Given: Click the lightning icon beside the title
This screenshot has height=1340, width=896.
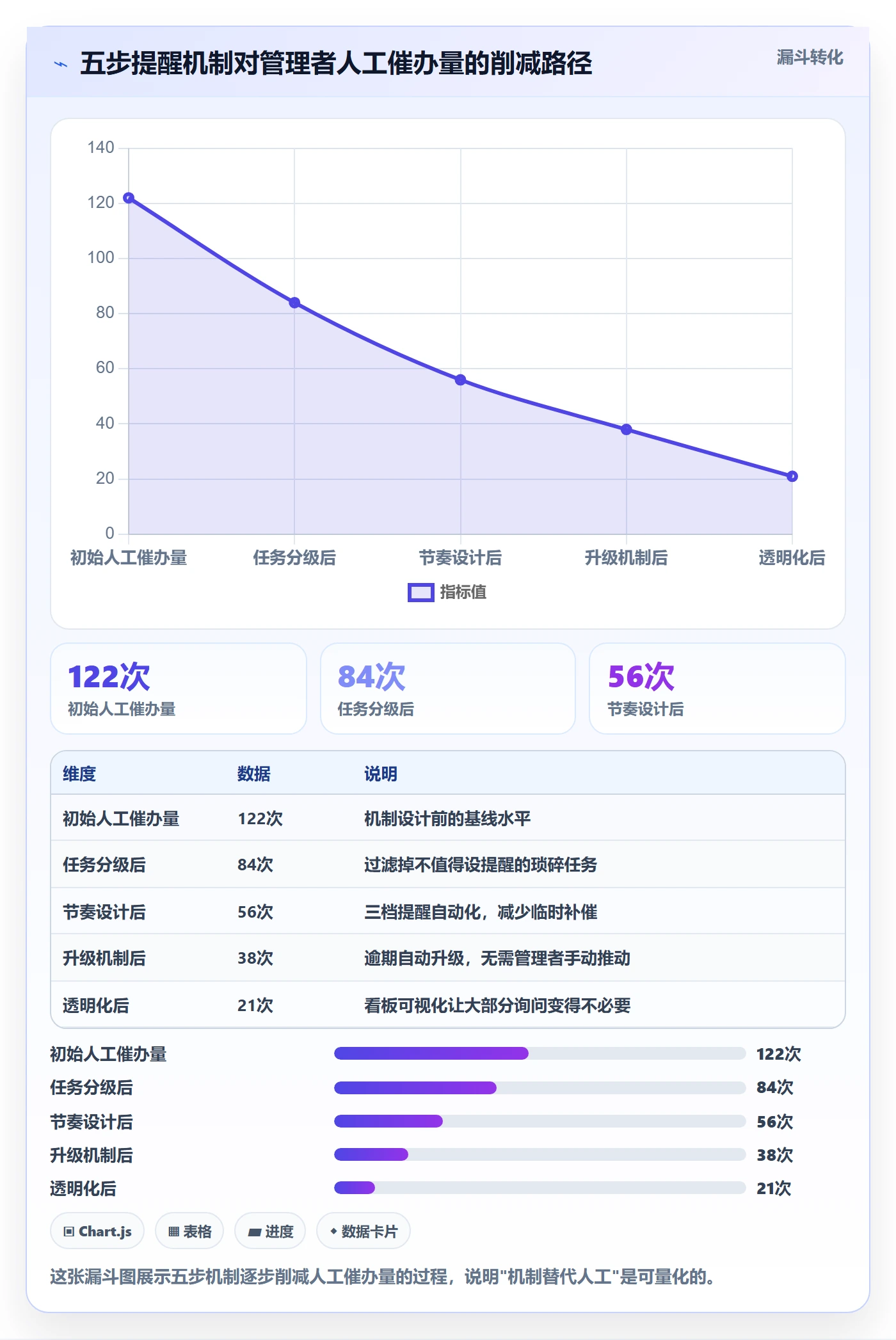Looking at the screenshot, I should pyautogui.click(x=61, y=64).
